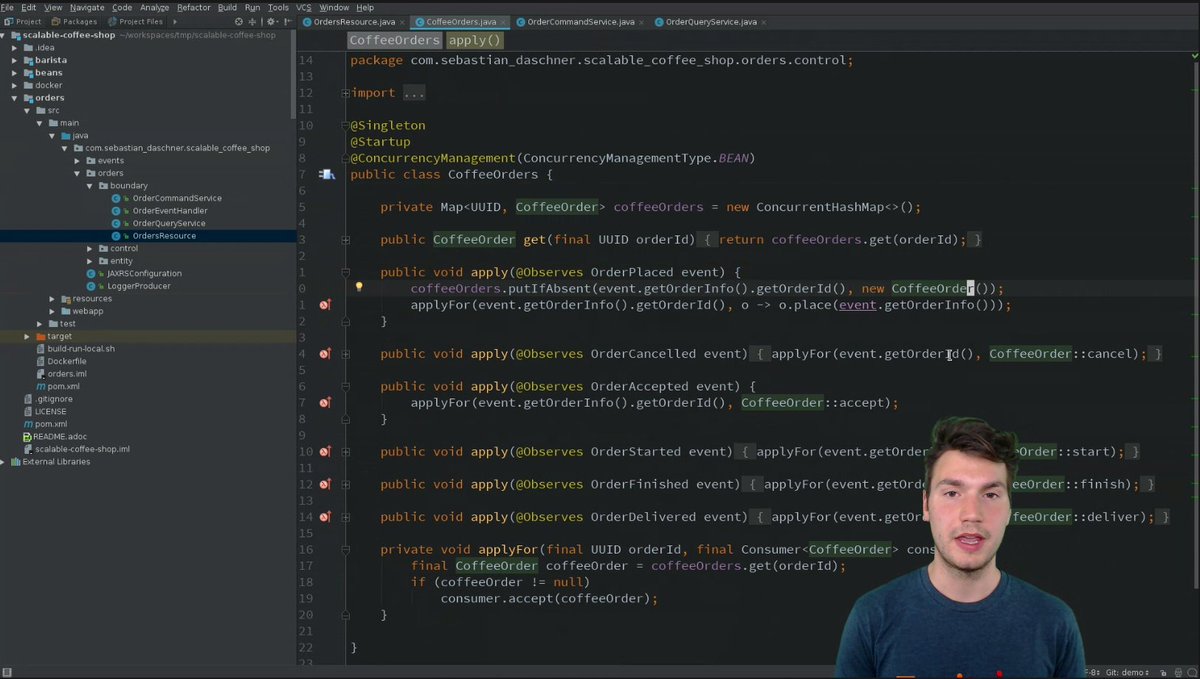Click the gutter marker next to OrderPlaced apply line
Viewport: 1200px width, 679px height.
click(325, 304)
